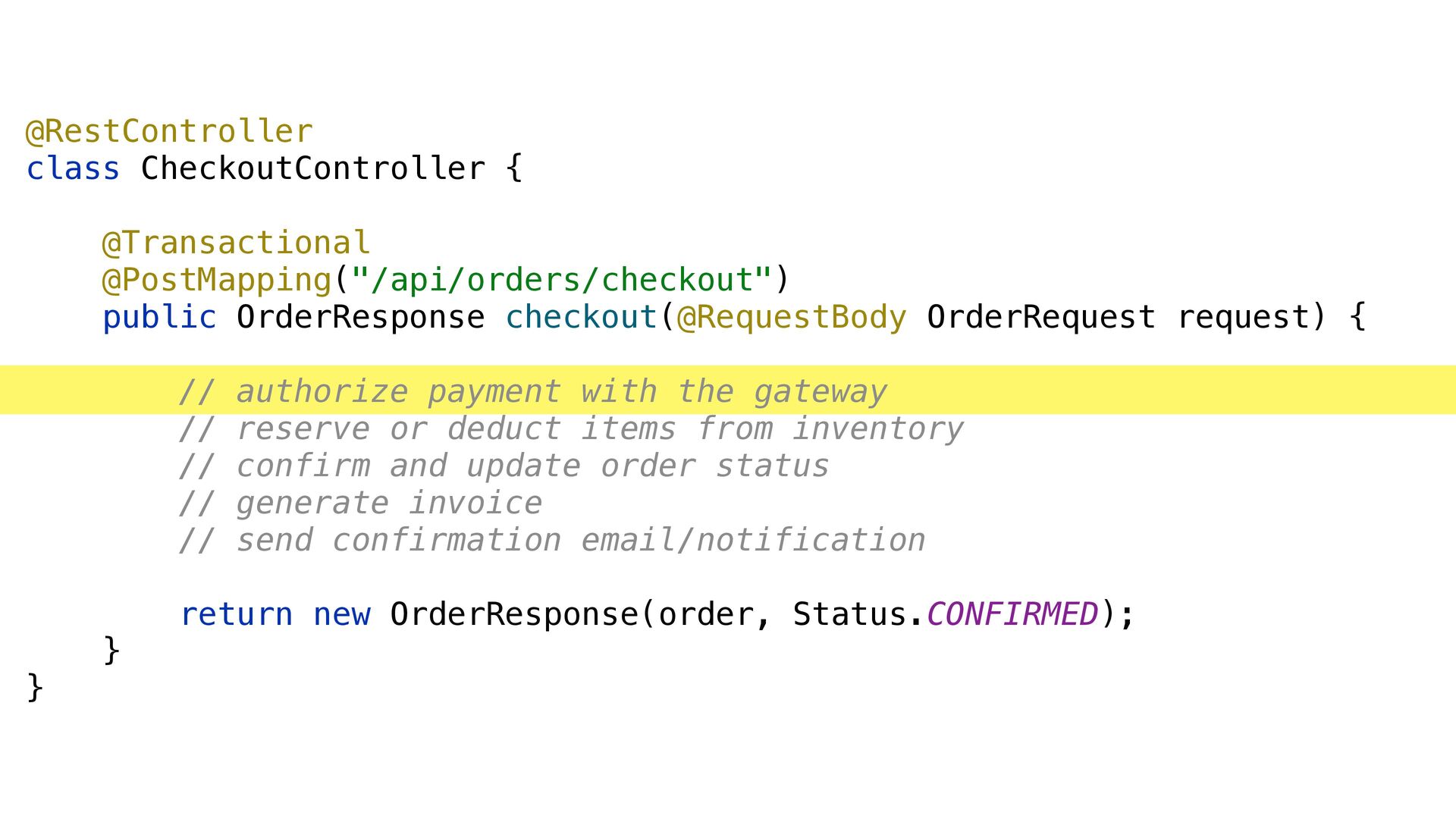Click the OrderRequest parameter type
1456x819 pixels.
(1041, 317)
